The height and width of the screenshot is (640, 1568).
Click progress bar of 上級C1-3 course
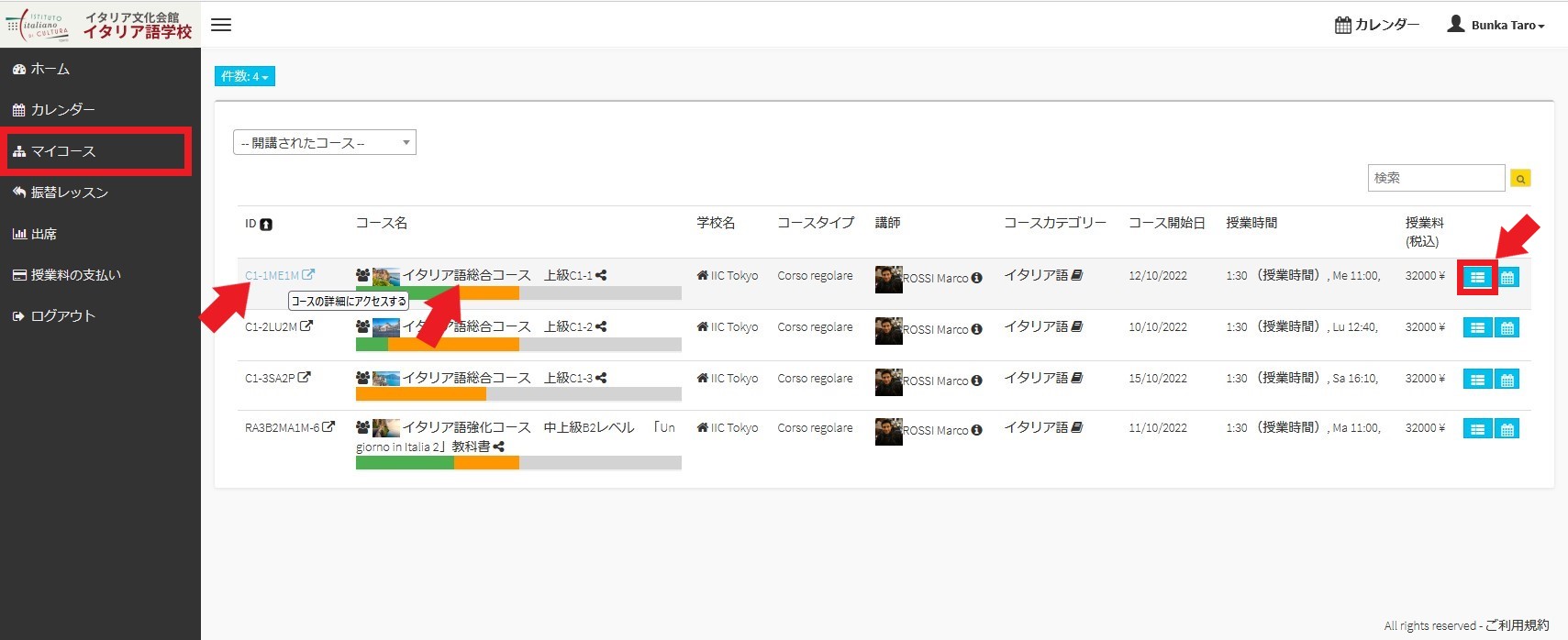pyautogui.click(x=518, y=394)
